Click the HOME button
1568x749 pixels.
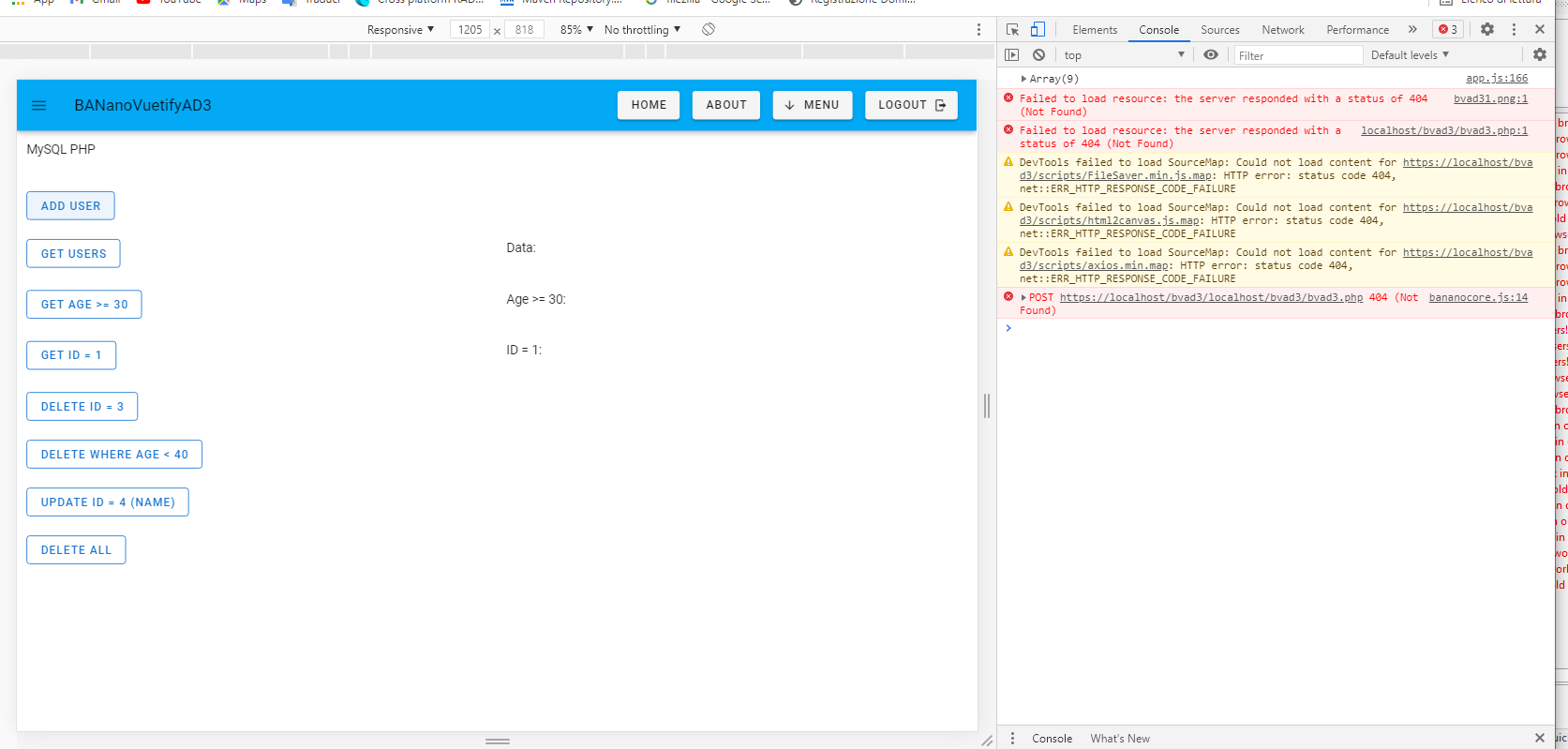(x=649, y=105)
